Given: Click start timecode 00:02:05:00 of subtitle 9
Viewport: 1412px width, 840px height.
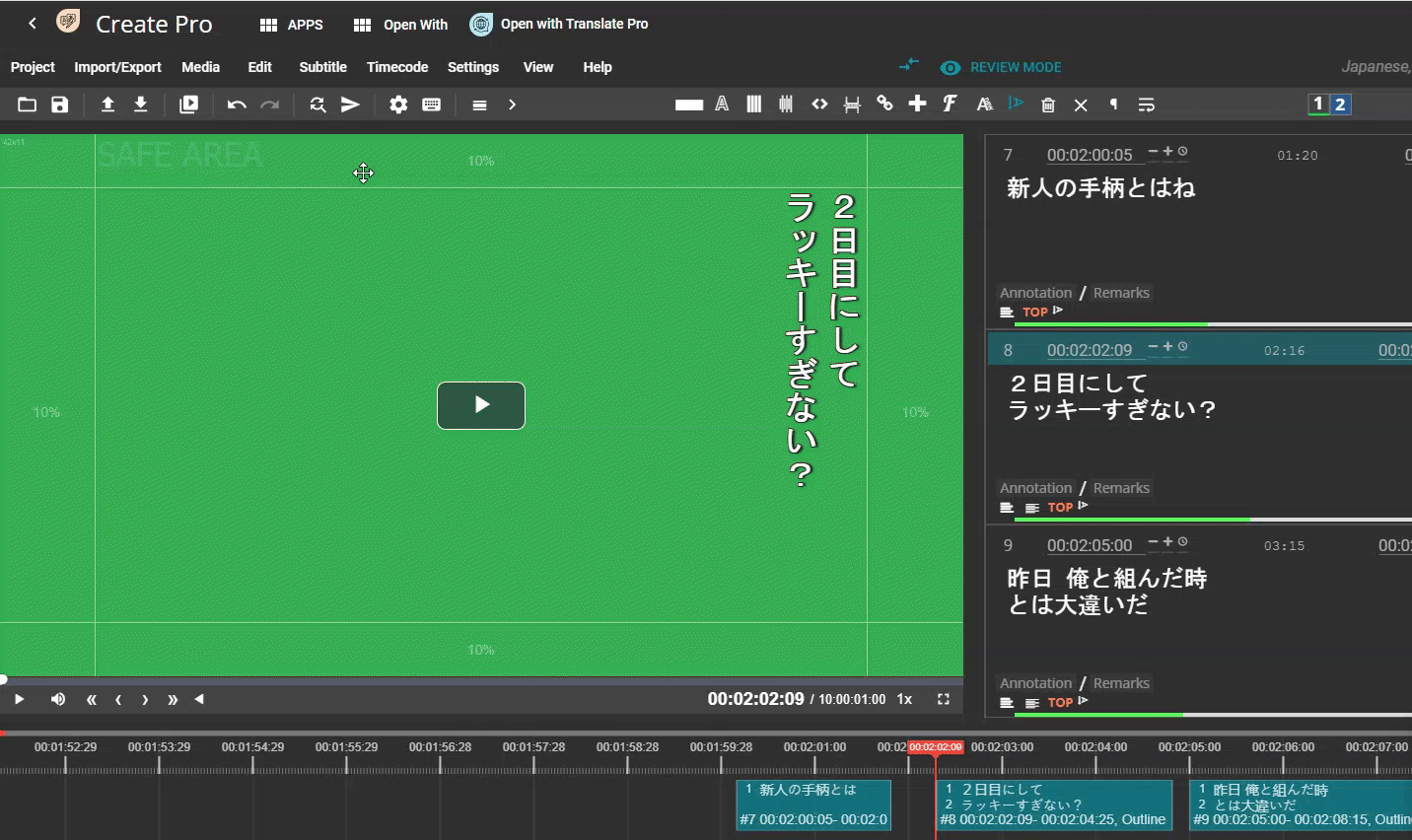Looking at the screenshot, I should pyautogui.click(x=1089, y=545).
